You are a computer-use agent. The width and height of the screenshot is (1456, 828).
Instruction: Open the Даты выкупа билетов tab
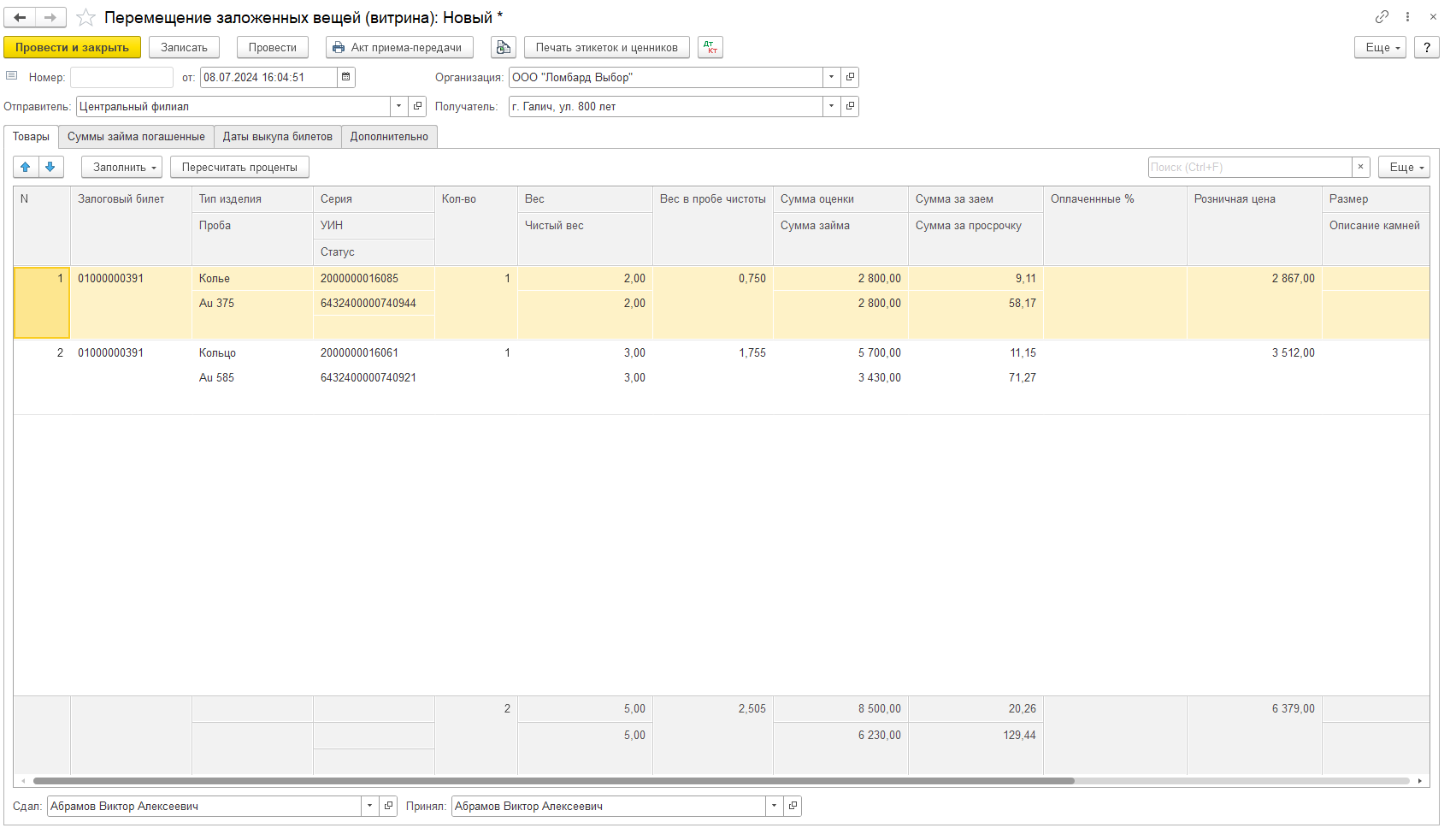coord(278,137)
